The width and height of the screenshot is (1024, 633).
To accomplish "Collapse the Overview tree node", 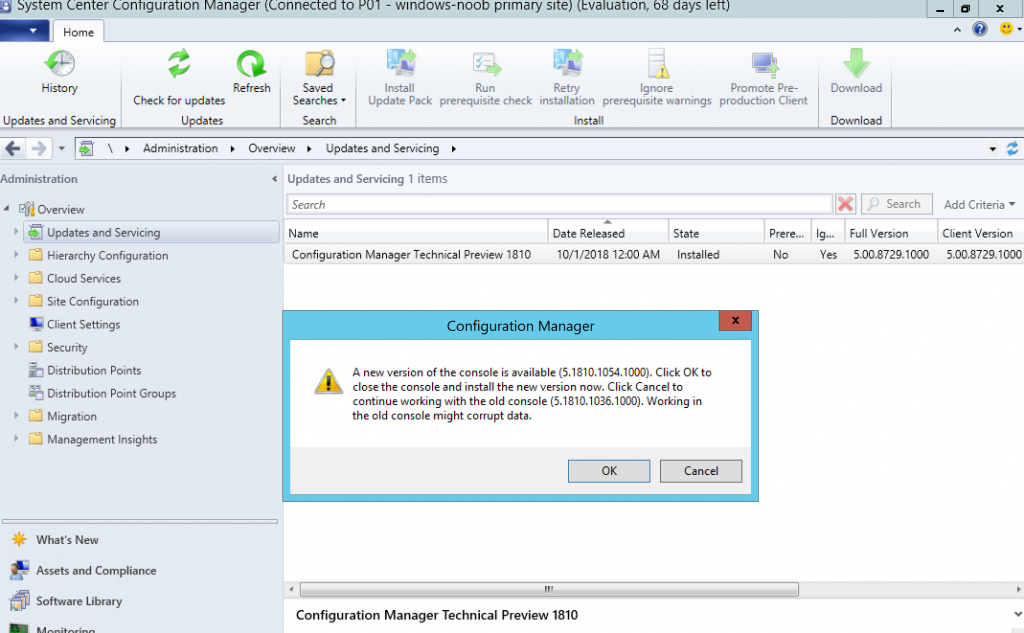I will click(6, 209).
